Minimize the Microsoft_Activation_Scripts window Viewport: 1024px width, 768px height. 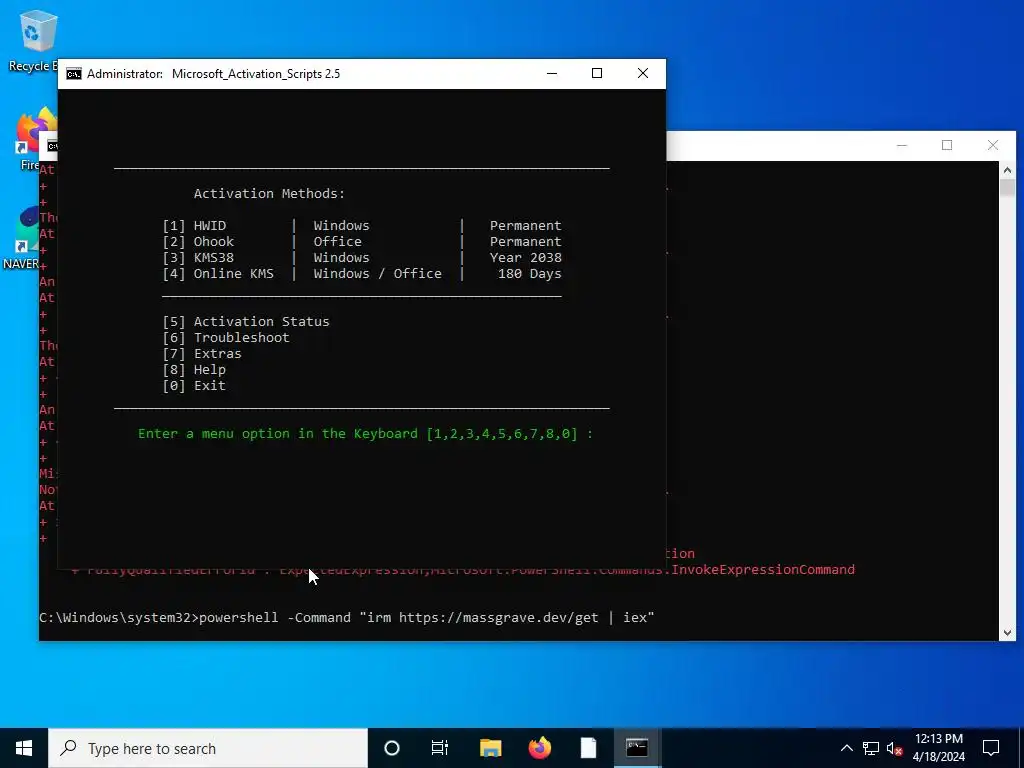(x=552, y=73)
